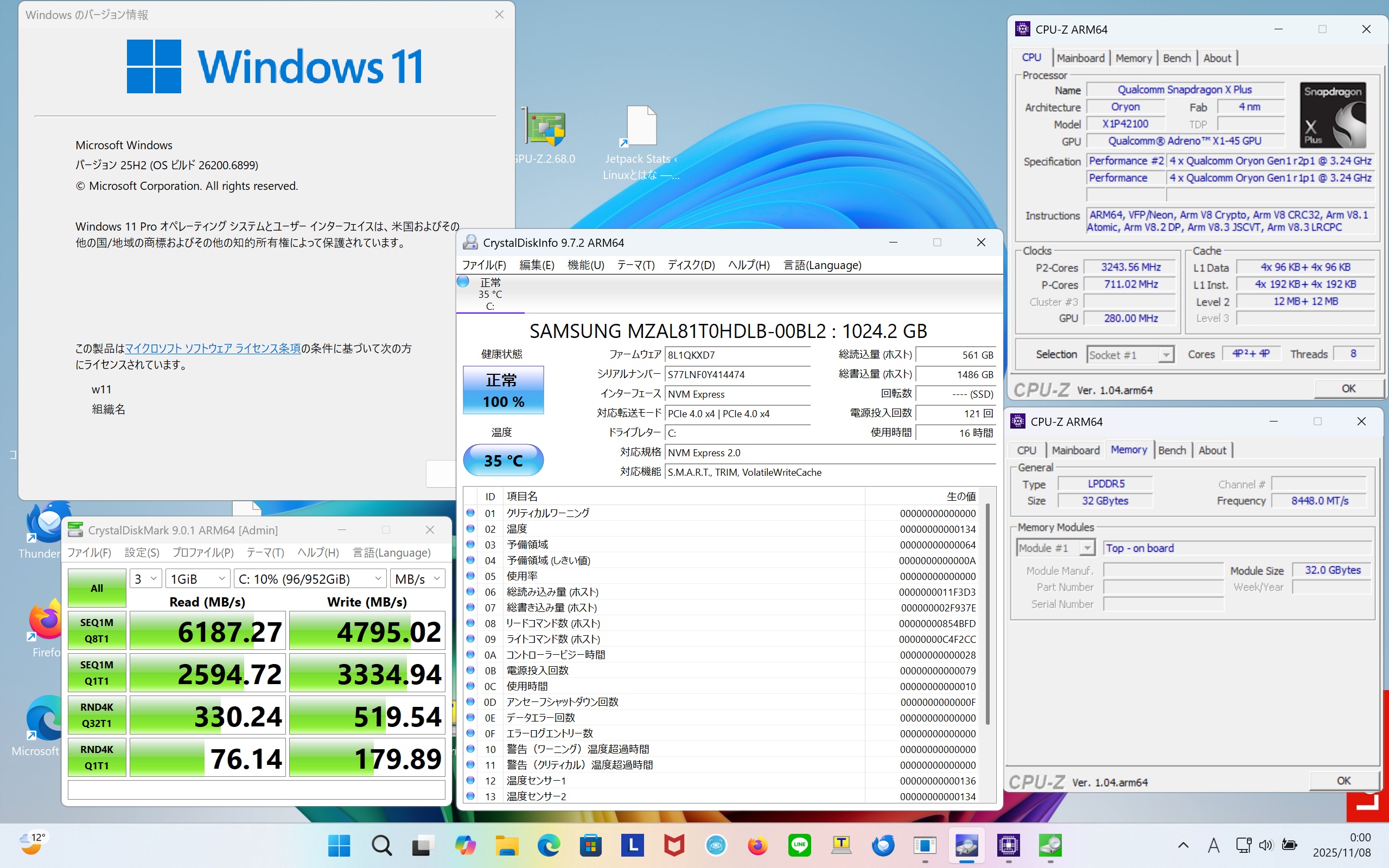Click OK in the CPU-Z window showing Memory Modules

click(1343, 781)
